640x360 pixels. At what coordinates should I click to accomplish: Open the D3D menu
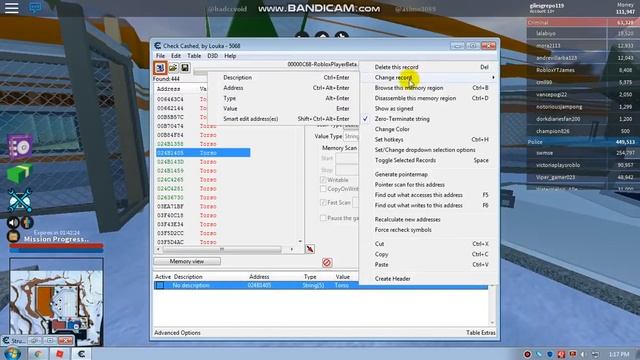point(212,56)
